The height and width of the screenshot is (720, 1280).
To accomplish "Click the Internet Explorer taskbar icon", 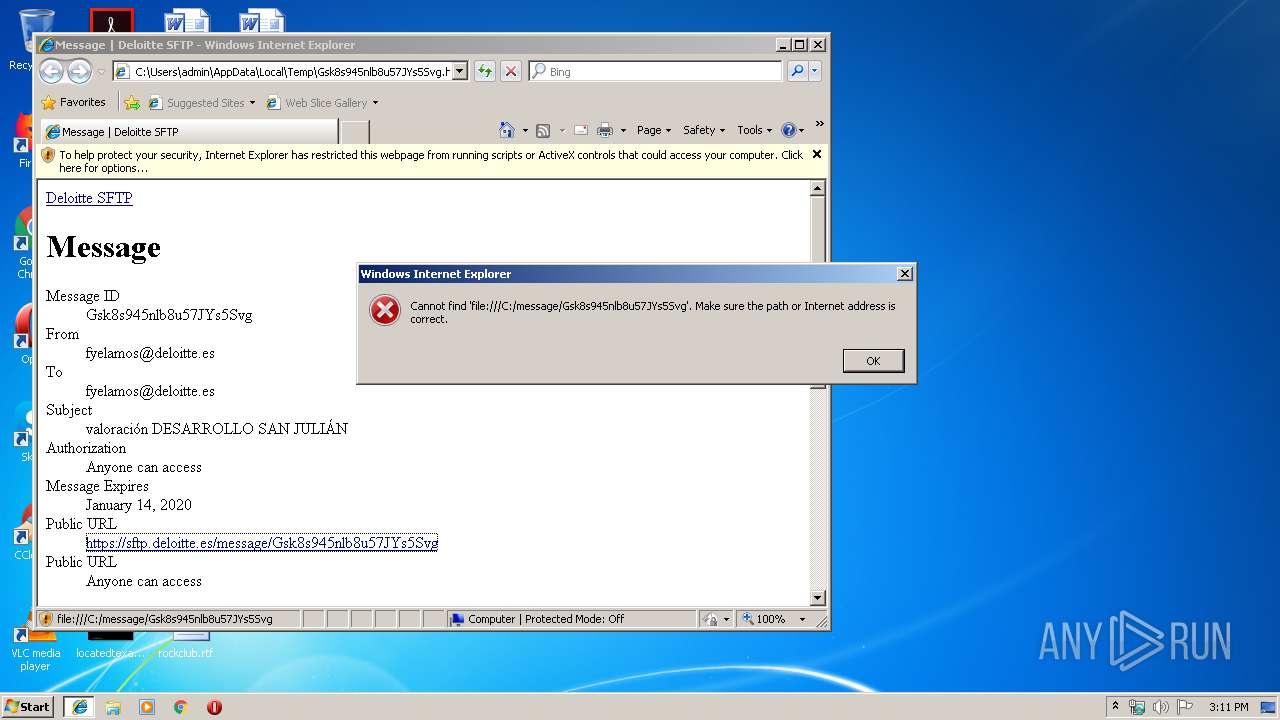I will 80,707.
